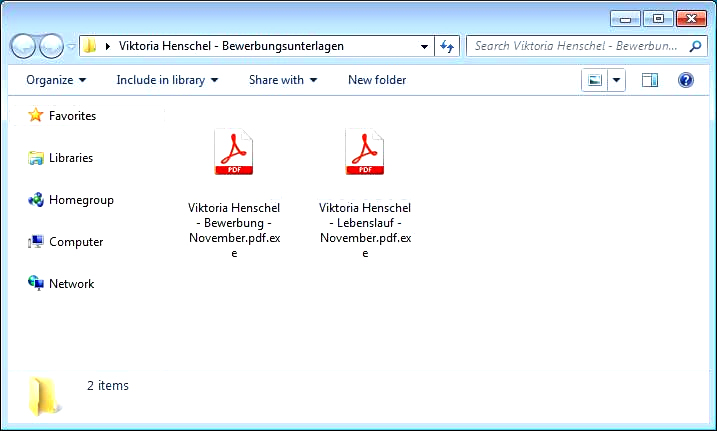The image size is (717, 431).
Task: Select the Bewerbung PDF file icon
Action: click(234, 152)
